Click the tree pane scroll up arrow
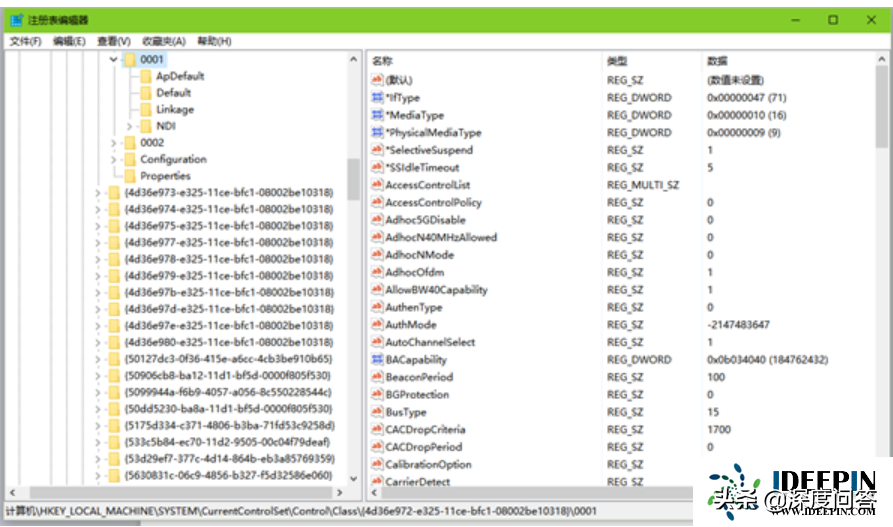Image resolution: width=893 pixels, height=527 pixels. [x=354, y=59]
